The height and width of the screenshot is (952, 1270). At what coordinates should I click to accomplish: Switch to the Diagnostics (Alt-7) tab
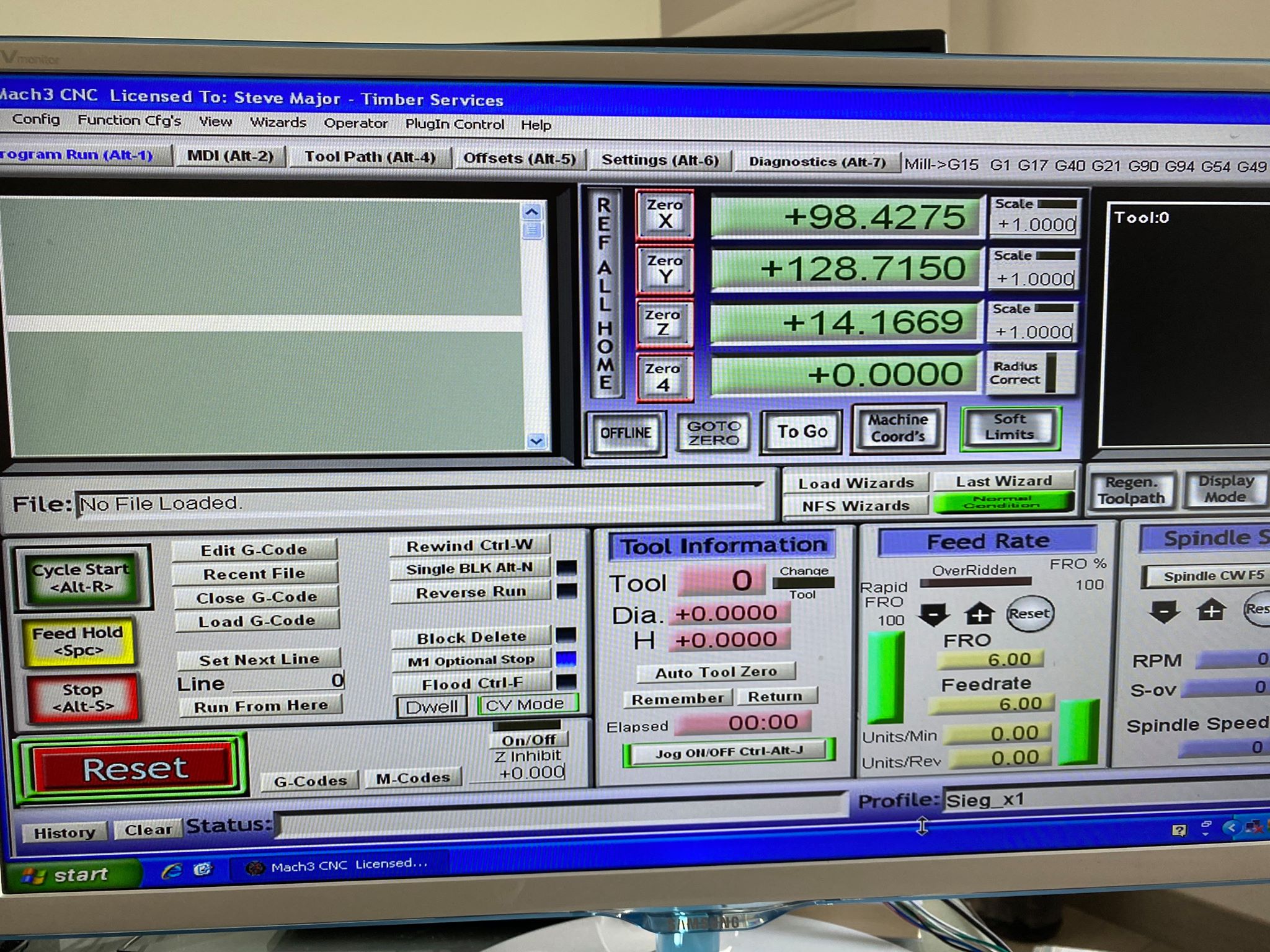(817, 162)
